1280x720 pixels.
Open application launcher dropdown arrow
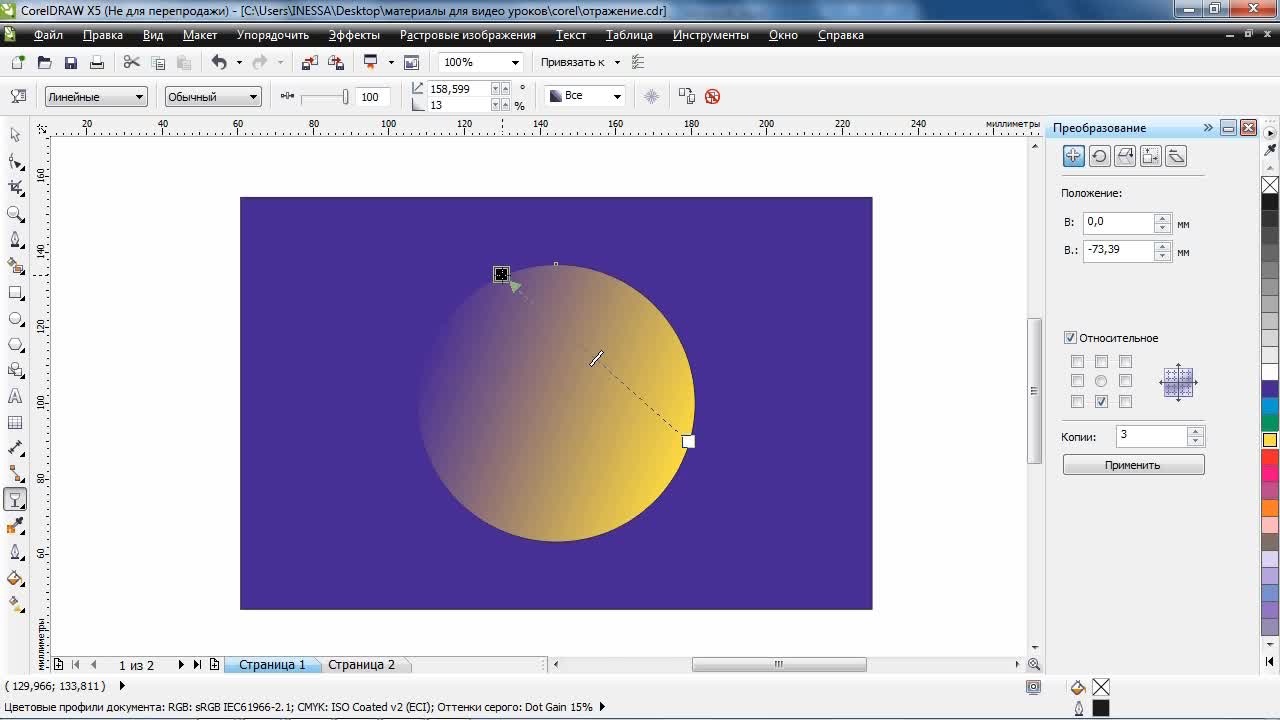pyautogui.click(x=391, y=62)
